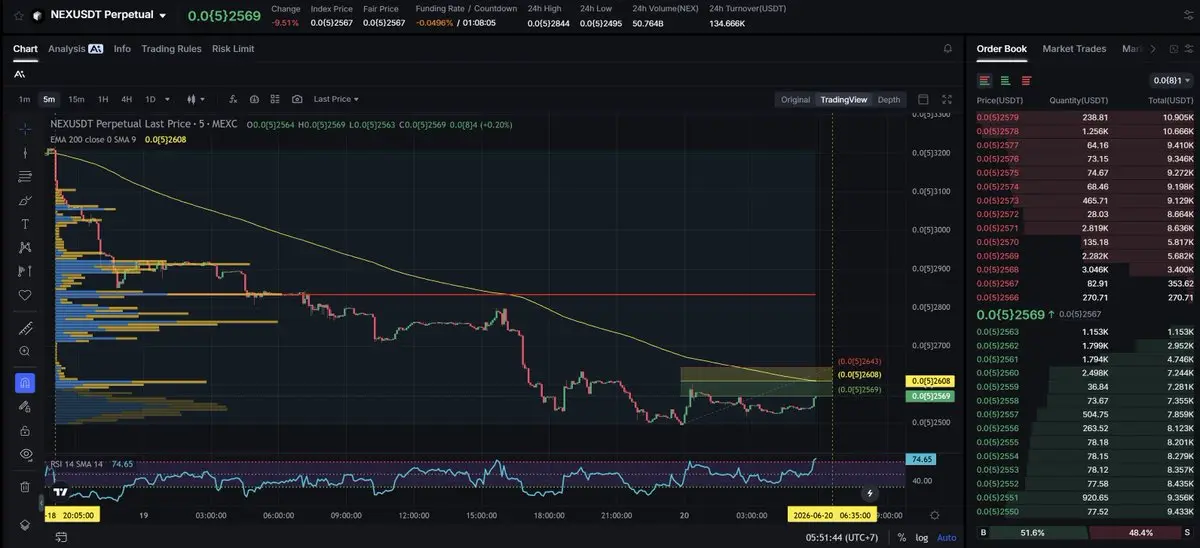Screen dimensions: 1200x548
Task: Switch to TradingView chart view
Action: [x=843, y=99]
